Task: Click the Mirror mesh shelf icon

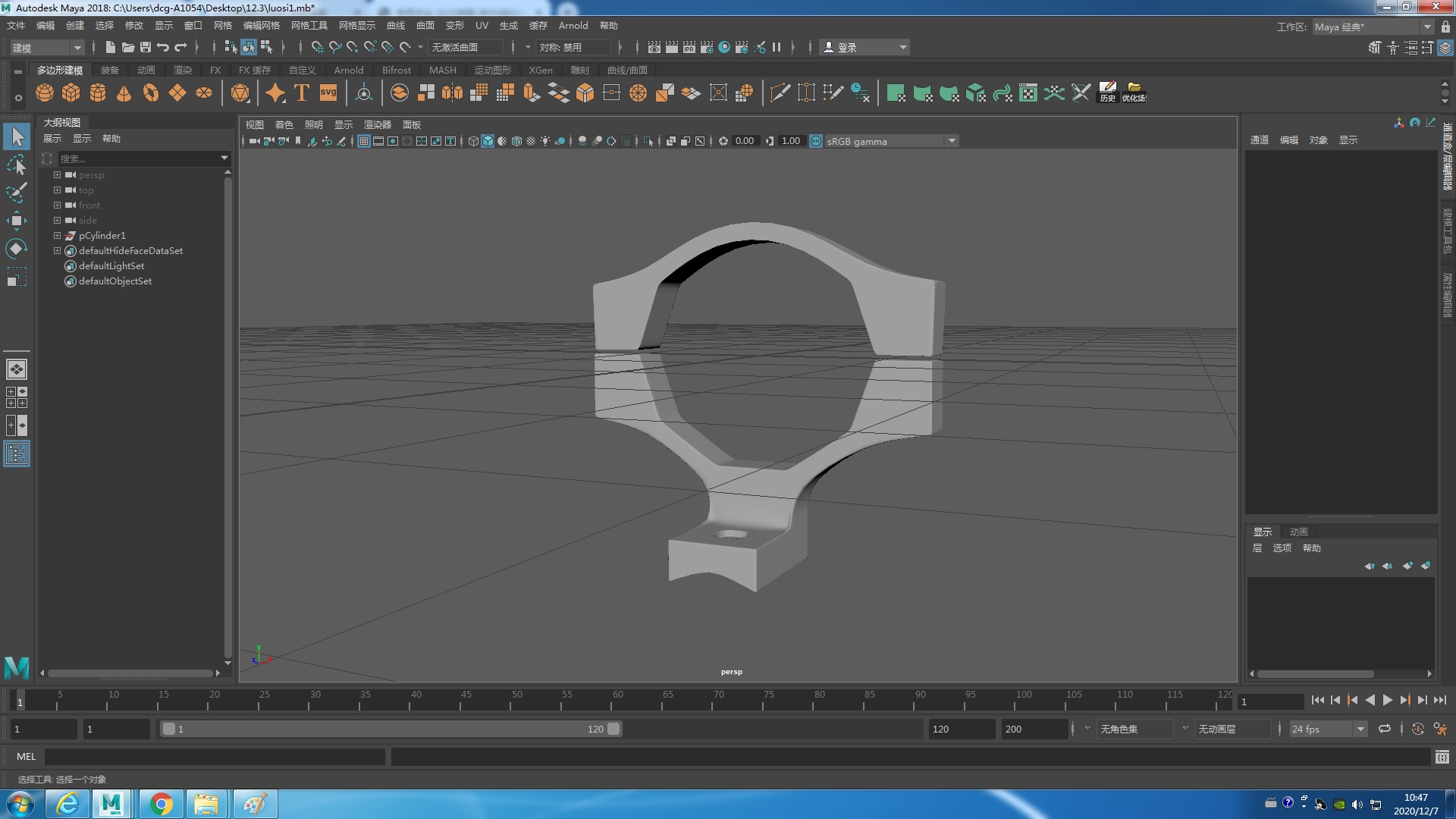Action: tap(453, 93)
